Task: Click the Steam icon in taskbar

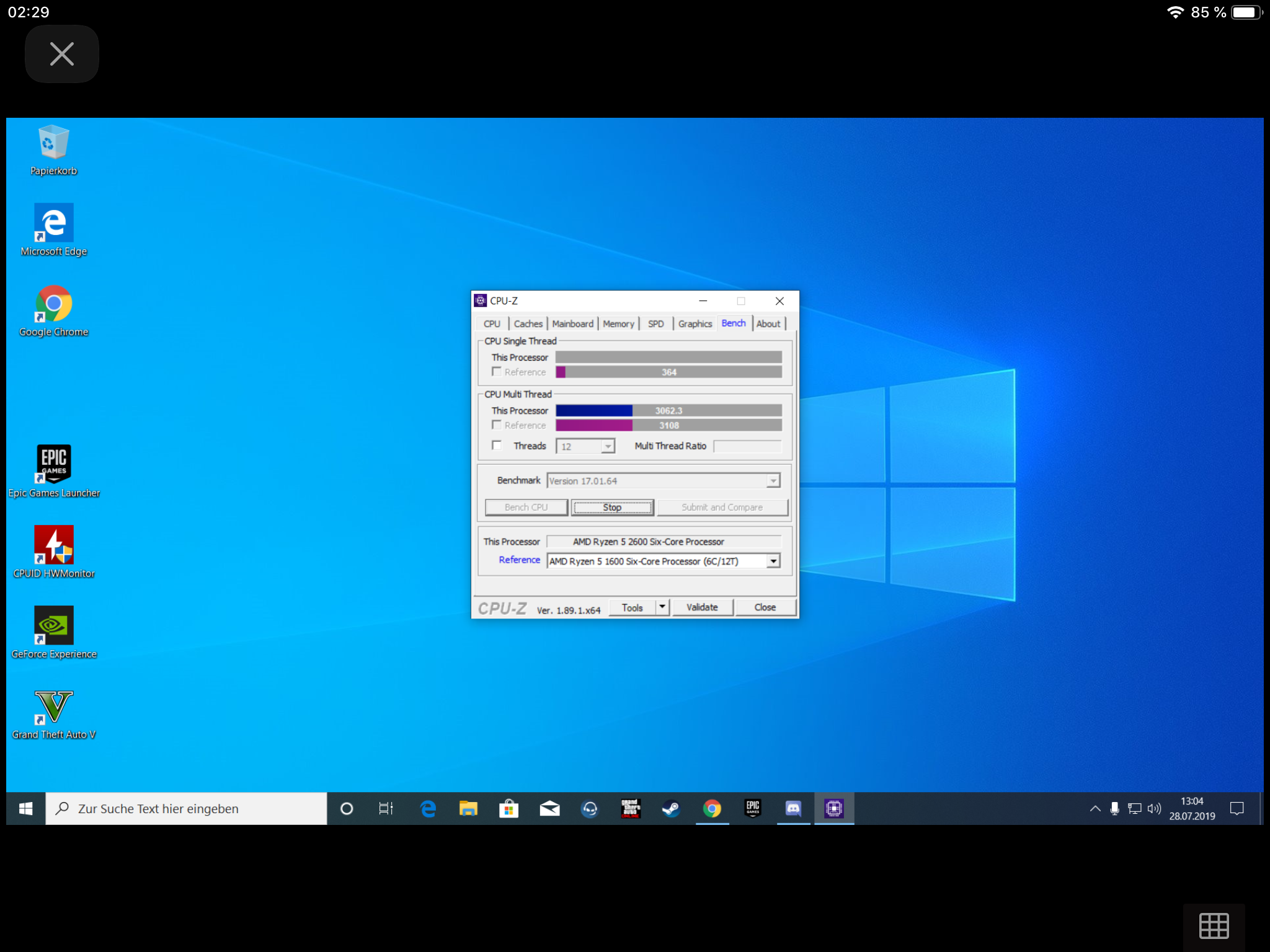Action: point(671,808)
